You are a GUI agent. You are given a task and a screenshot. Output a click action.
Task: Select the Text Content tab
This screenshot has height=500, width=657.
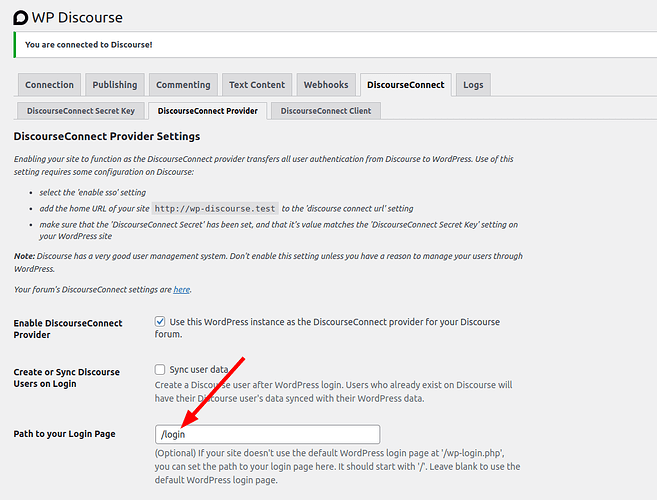257,85
